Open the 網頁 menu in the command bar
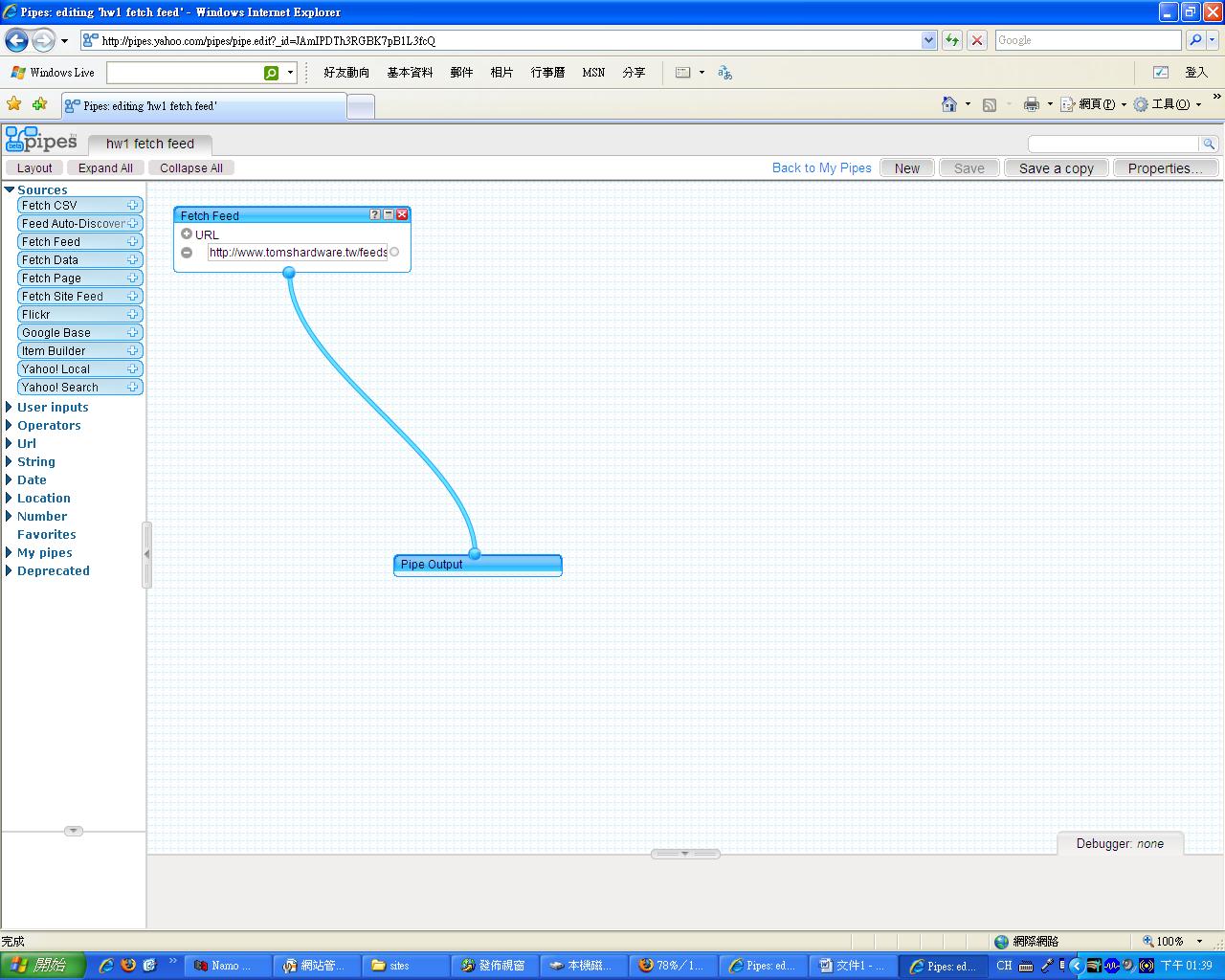 click(x=1094, y=104)
